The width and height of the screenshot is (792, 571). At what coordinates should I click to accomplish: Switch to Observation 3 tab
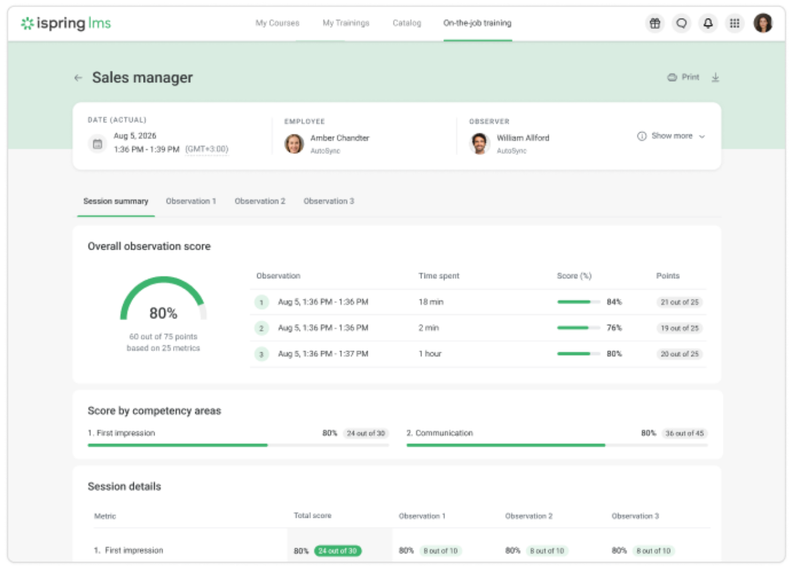pos(329,202)
